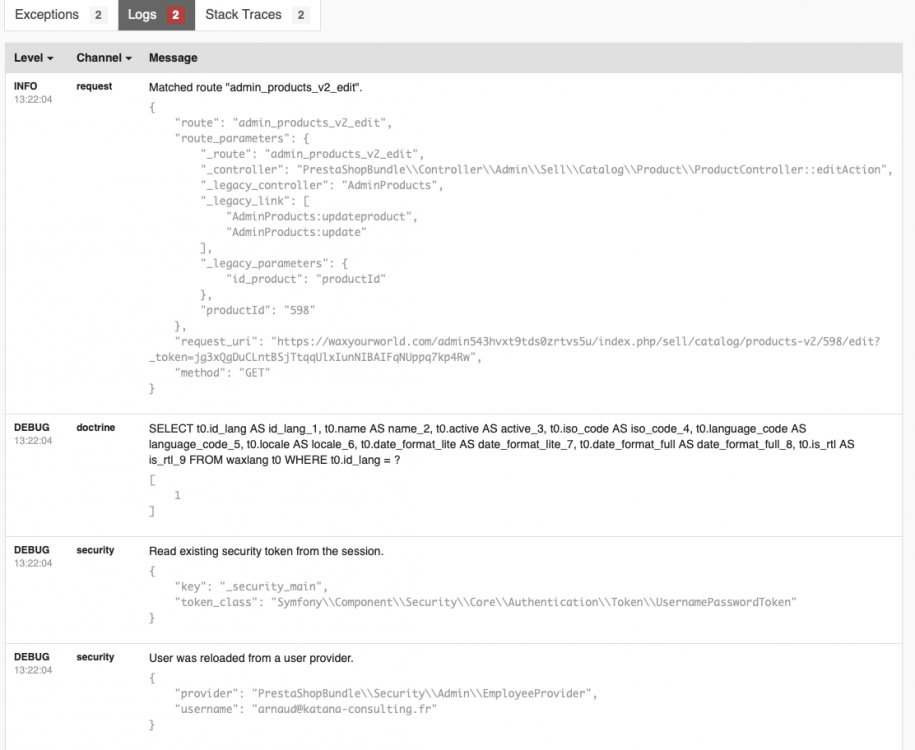Viewport: 915px width, 750px height.
Task: Click the Read existing security token message
Action: tap(266, 551)
